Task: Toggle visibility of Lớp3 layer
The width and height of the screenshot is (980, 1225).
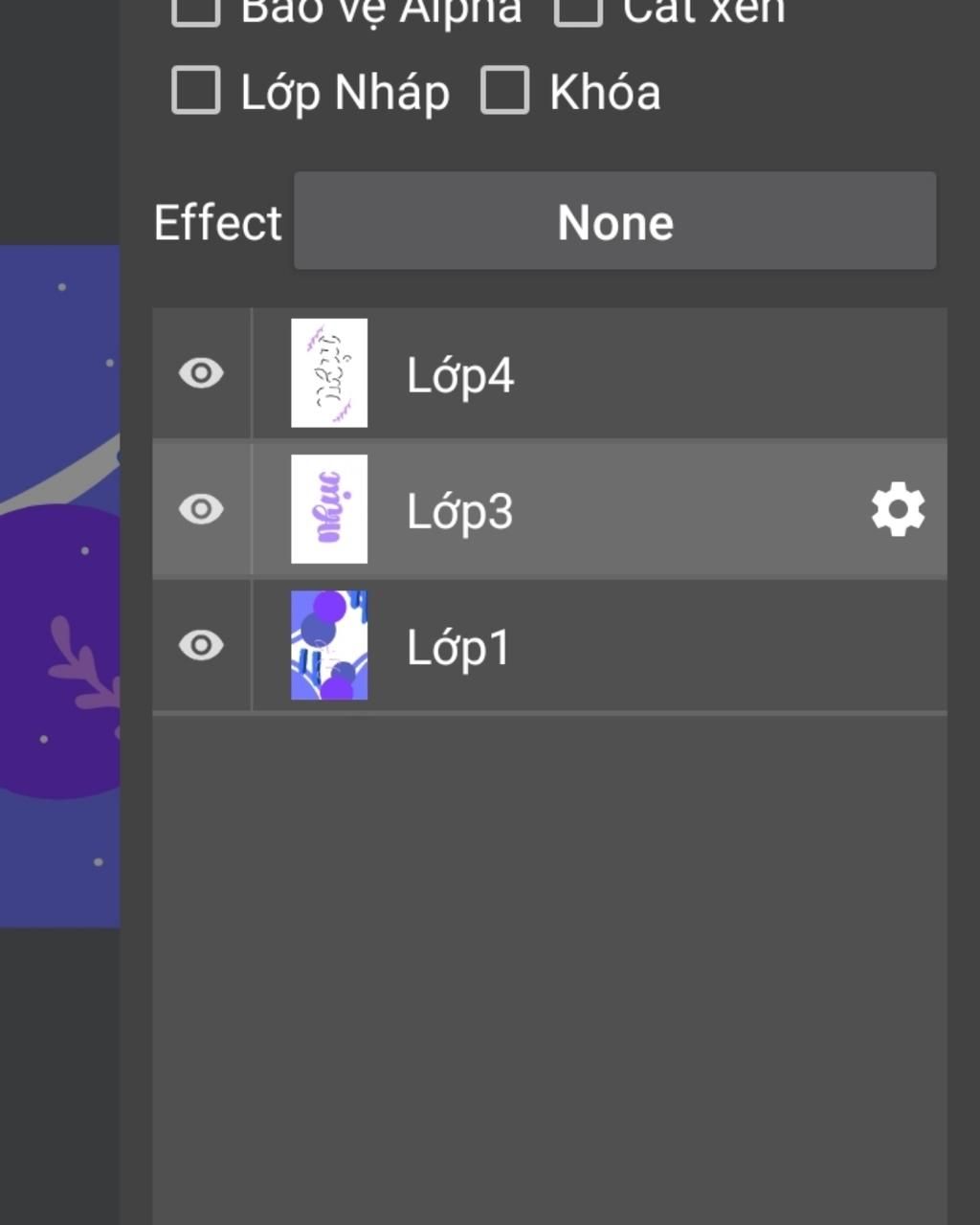Action: [201, 509]
